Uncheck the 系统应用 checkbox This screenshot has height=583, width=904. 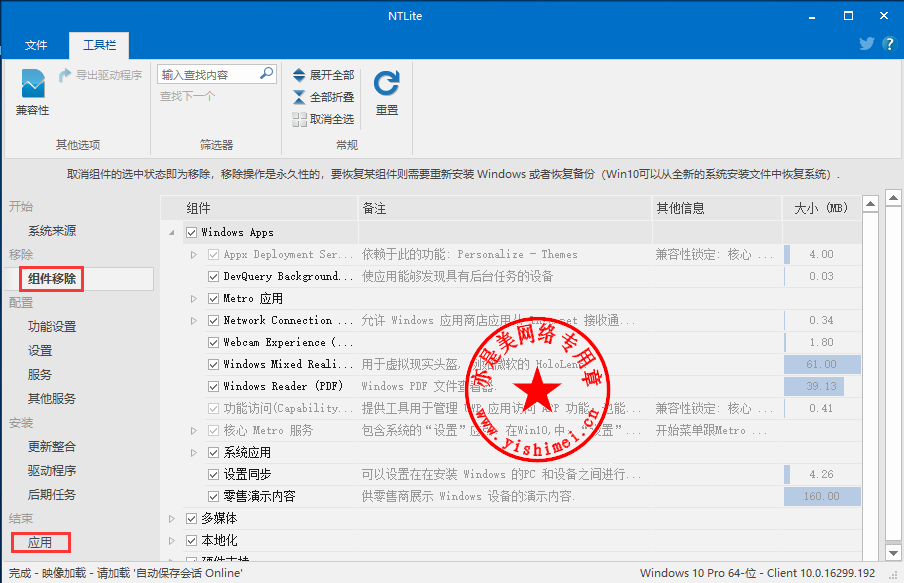pos(213,453)
